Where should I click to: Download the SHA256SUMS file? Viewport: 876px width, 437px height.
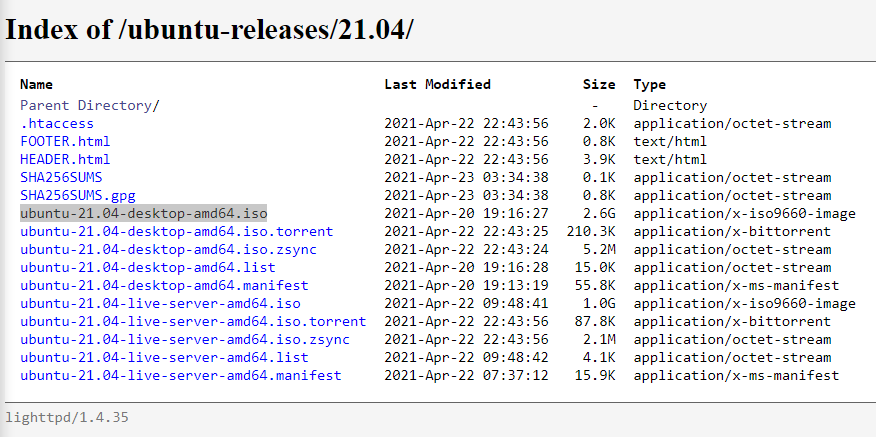click(61, 178)
